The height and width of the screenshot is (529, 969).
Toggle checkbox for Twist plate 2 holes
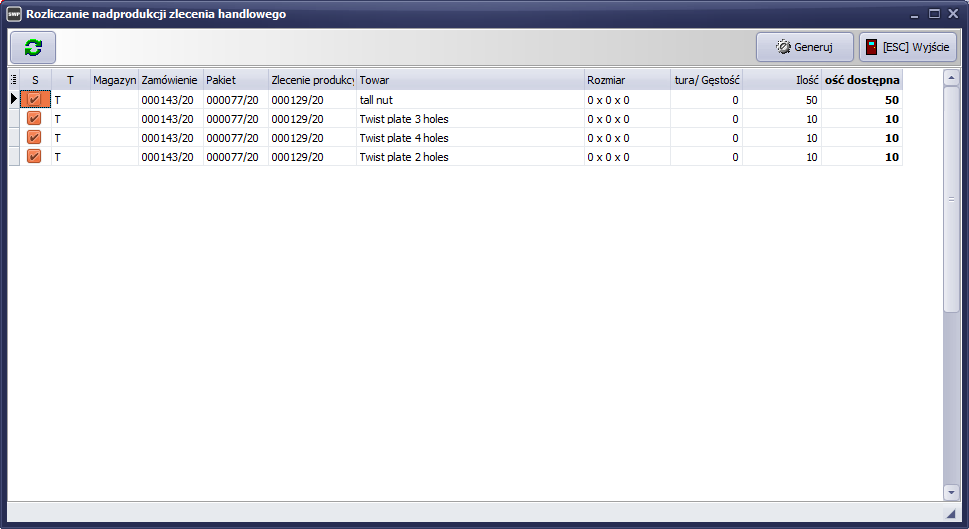pos(34,156)
